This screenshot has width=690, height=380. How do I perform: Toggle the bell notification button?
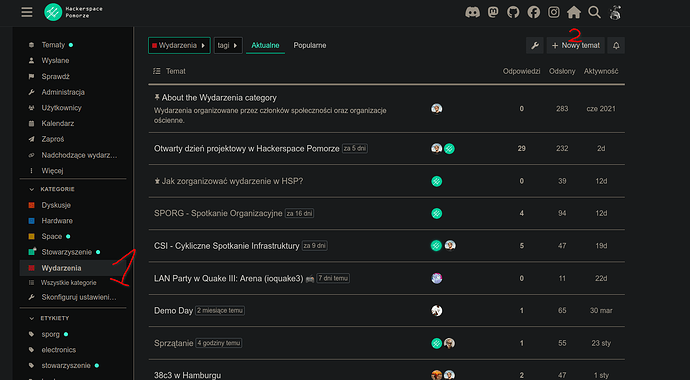[616, 45]
